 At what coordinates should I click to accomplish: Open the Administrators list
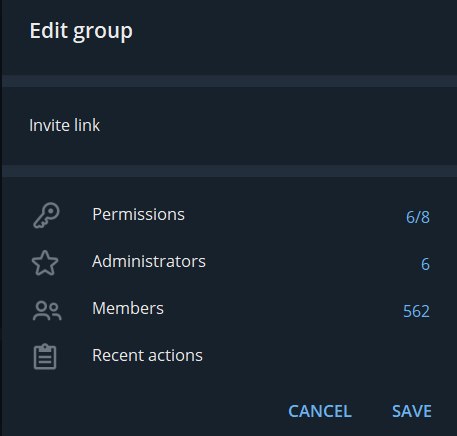(x=229, y=262)
